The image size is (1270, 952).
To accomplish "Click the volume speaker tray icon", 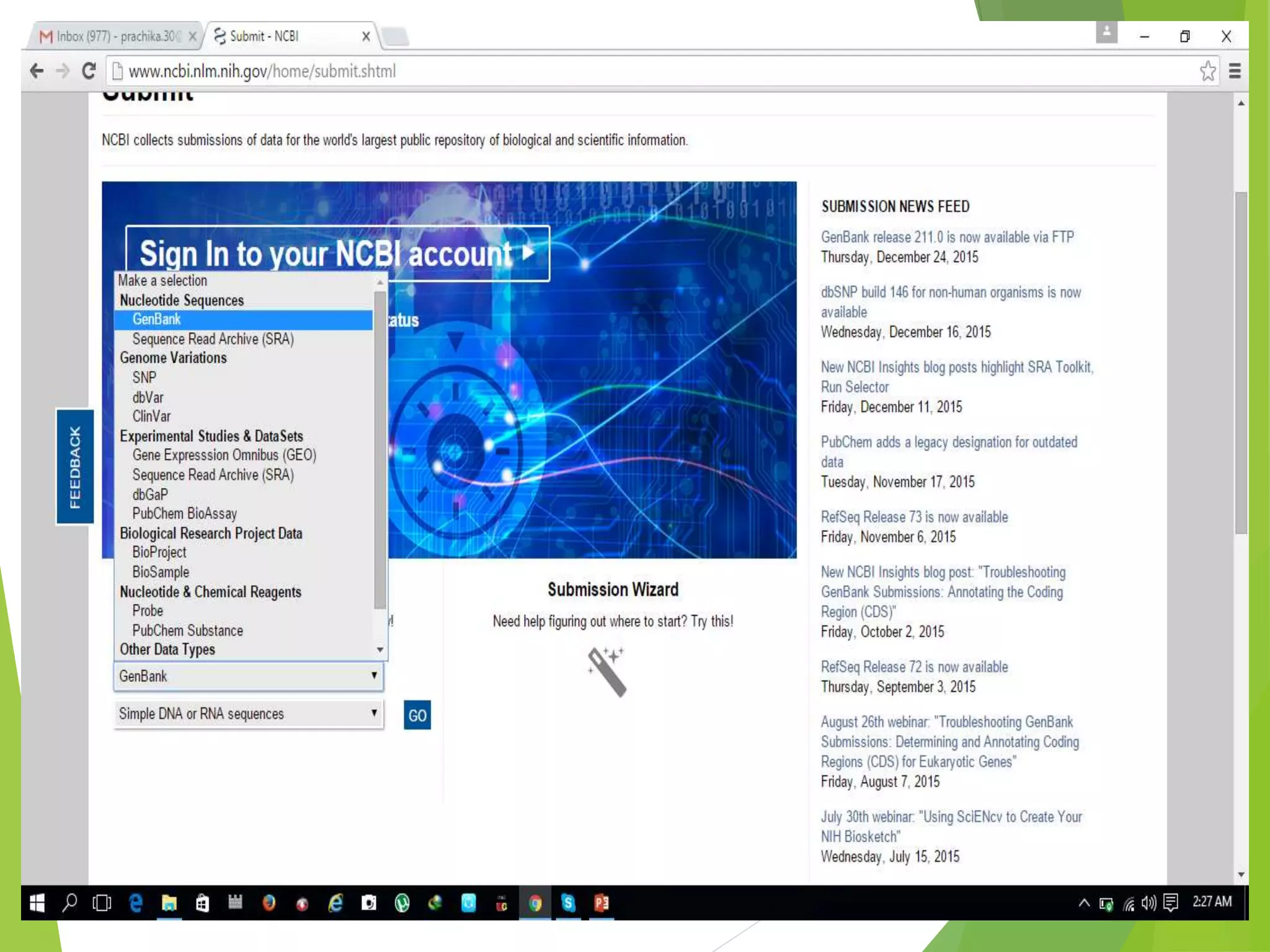I will [1148, 904].
